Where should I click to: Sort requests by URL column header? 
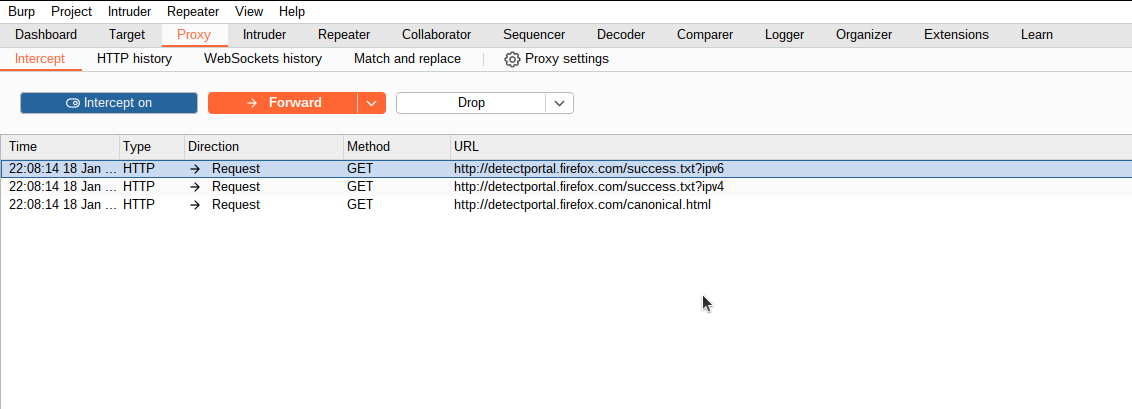791,146
